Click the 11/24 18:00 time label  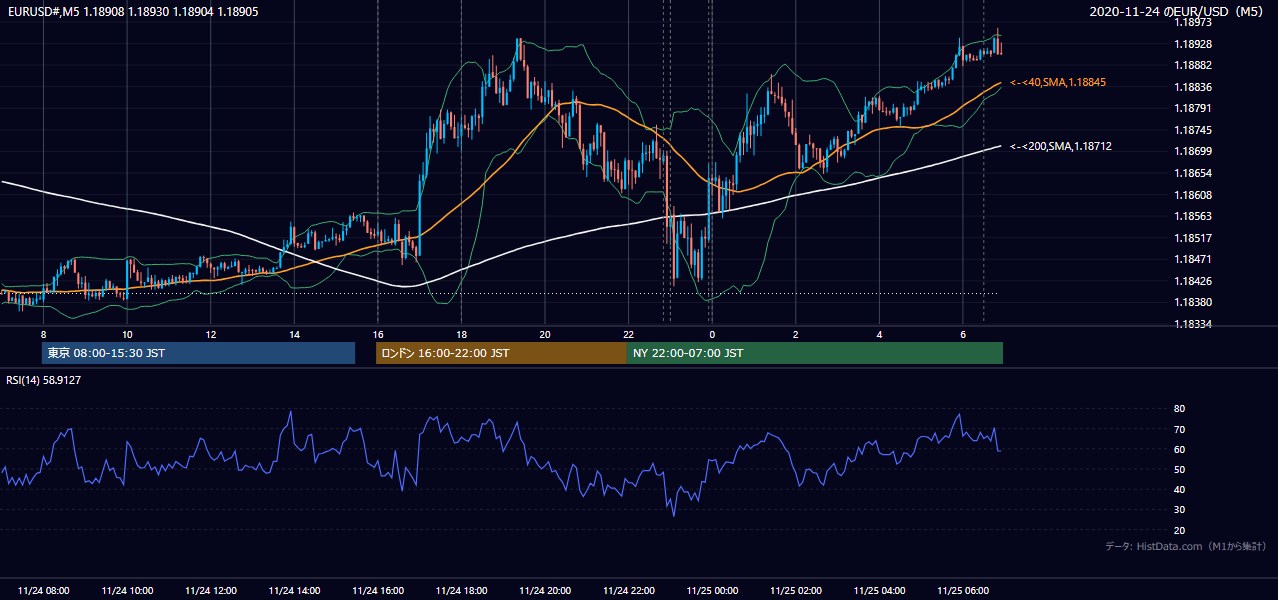tap(461, 590)
